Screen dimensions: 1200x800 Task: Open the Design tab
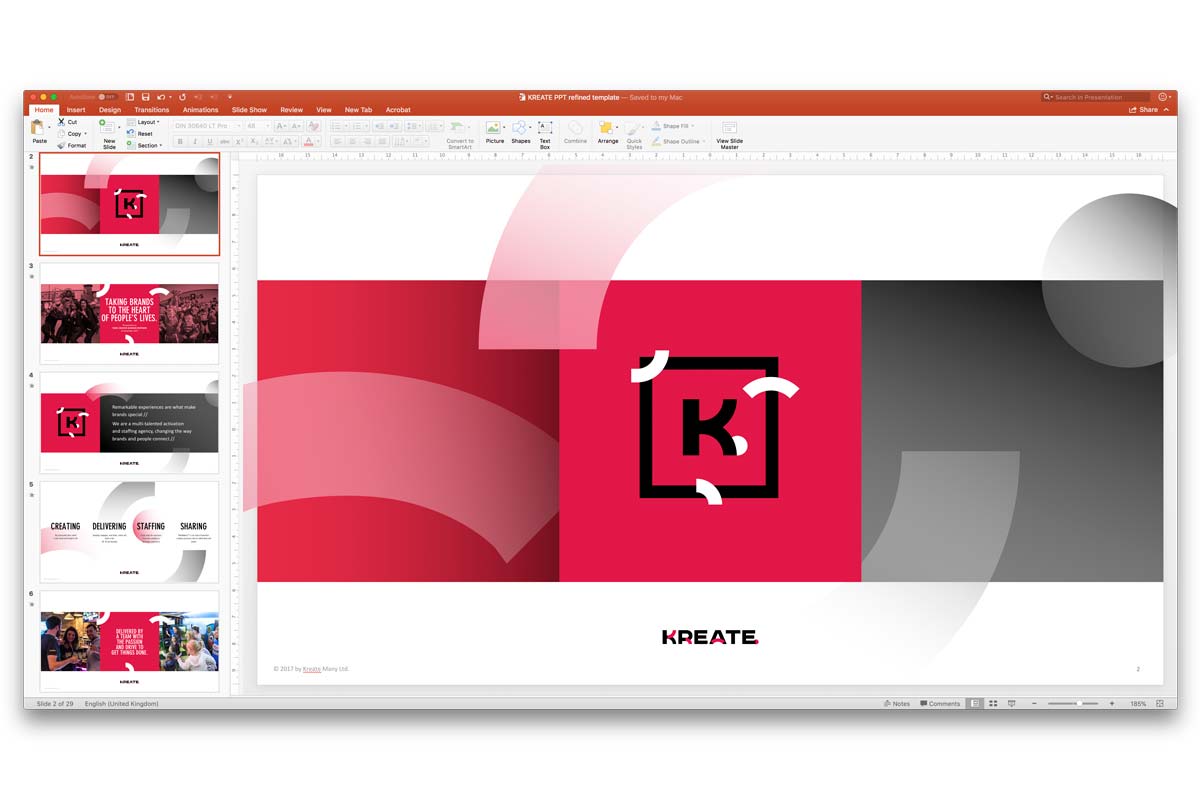coord(110,110)
